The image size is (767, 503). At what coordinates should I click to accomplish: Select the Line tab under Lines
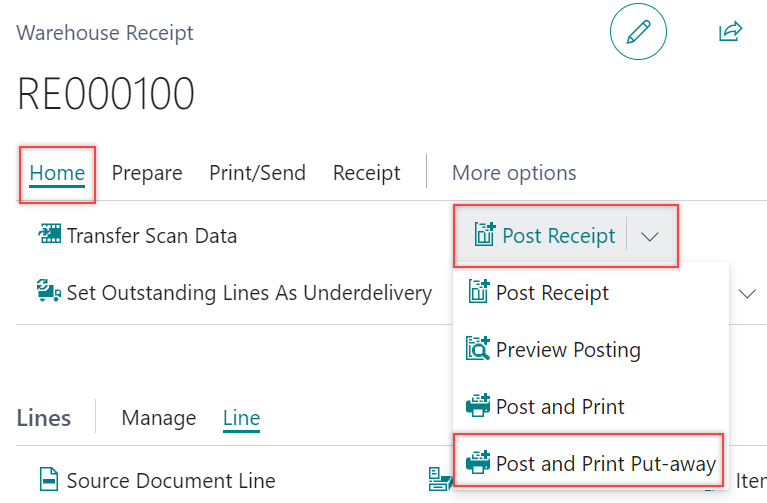pos(241,418)
